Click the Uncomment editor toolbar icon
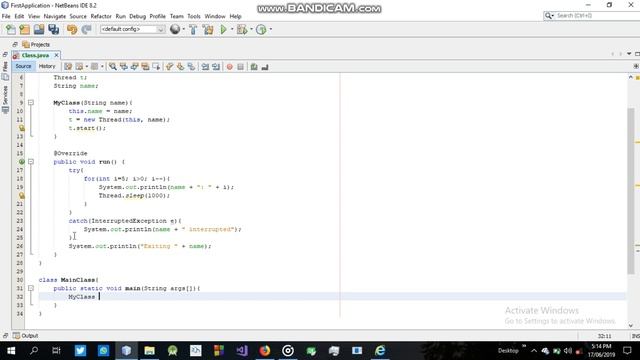The height and width of the screenshot is (360, 640). [x=265, y=67]
